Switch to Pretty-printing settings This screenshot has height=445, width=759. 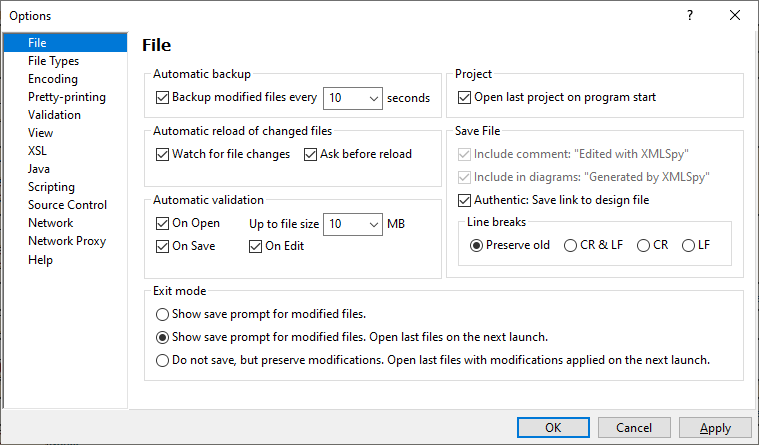(x=67, y=97)
